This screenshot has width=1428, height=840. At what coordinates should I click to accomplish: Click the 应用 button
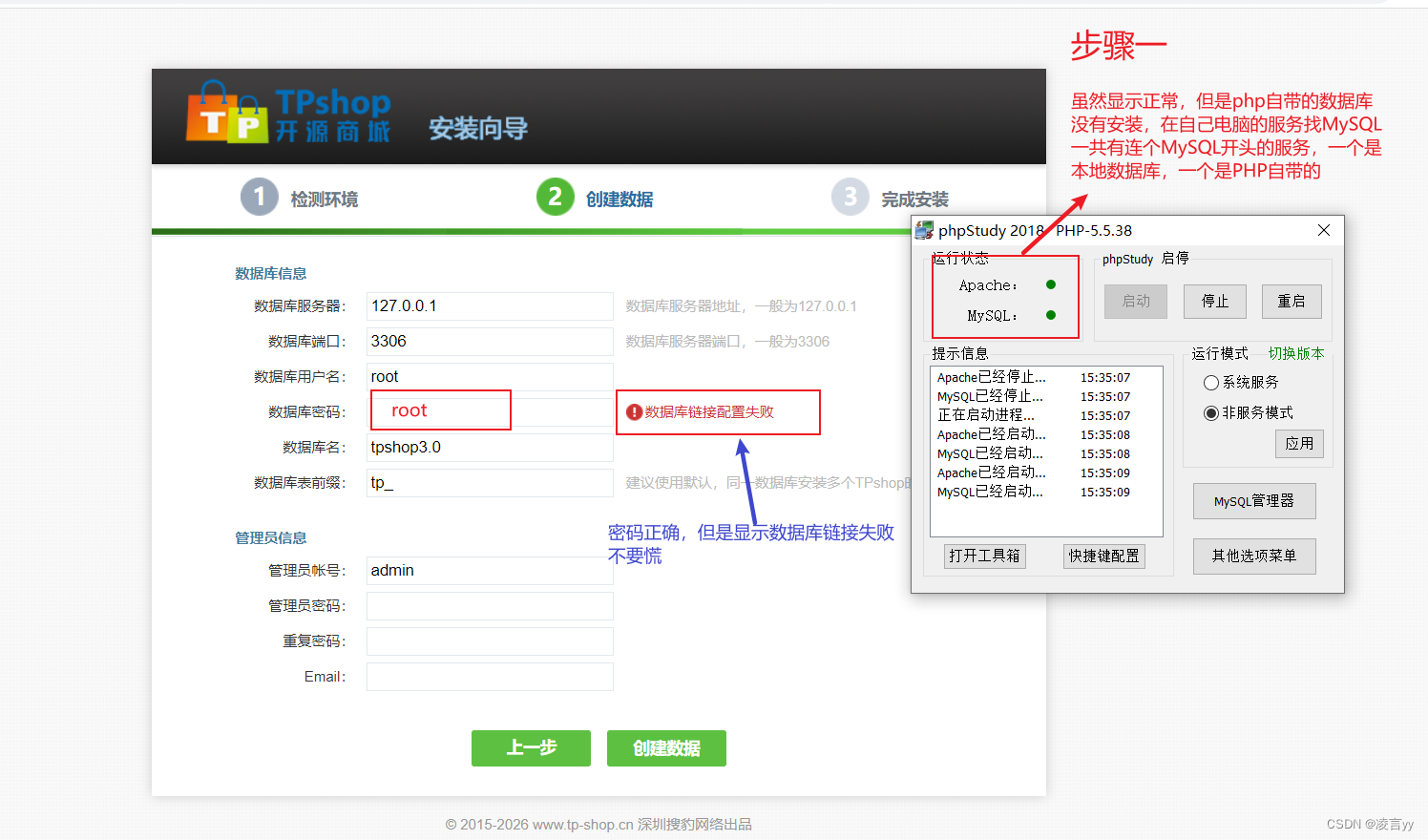point(1299,444)
